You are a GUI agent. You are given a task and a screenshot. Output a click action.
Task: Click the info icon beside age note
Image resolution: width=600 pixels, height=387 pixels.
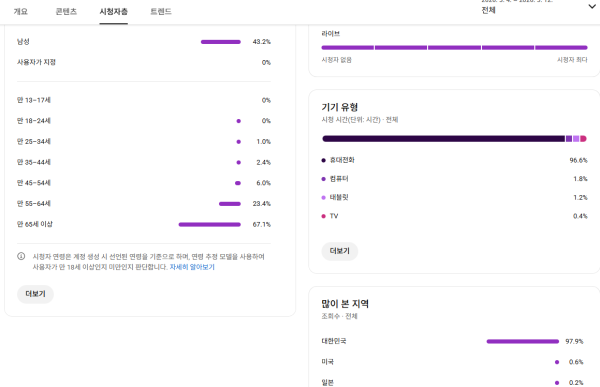tap(21, 256)
